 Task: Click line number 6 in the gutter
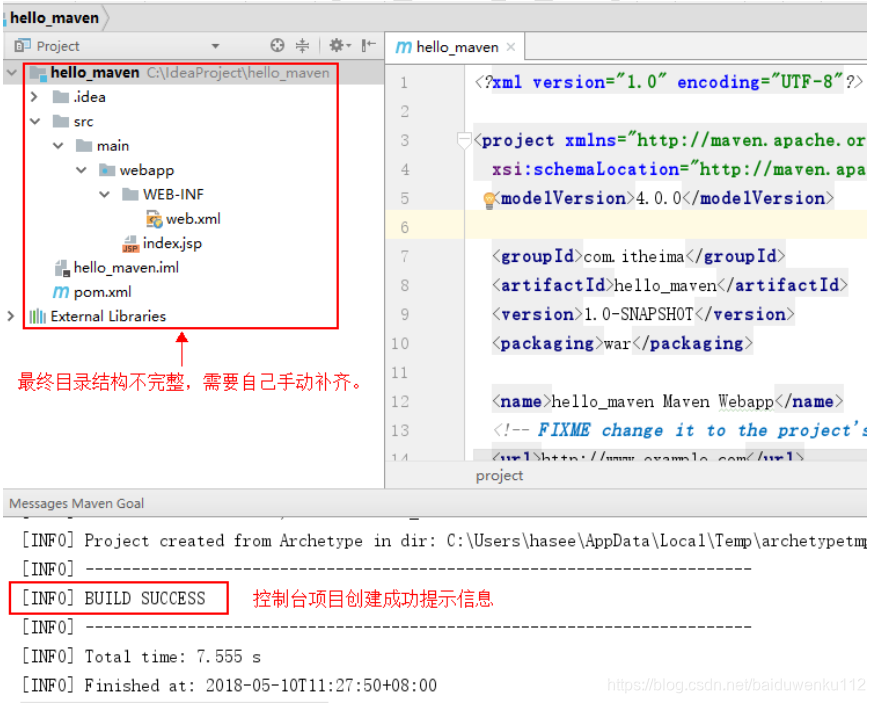pyautogui.click(x=405, y=228)
